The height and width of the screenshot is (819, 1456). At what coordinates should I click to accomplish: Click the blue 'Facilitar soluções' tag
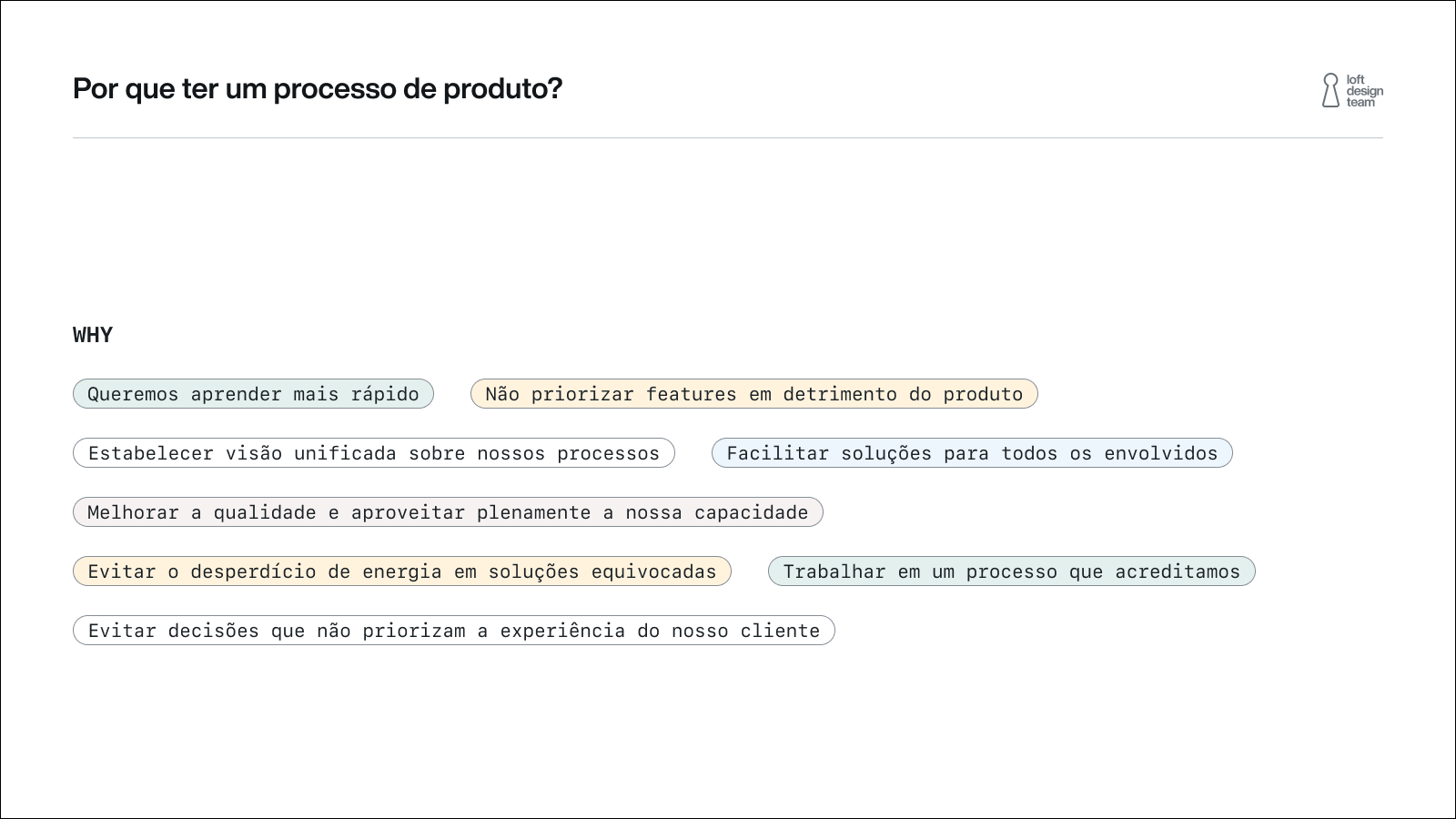click(971, 453)
